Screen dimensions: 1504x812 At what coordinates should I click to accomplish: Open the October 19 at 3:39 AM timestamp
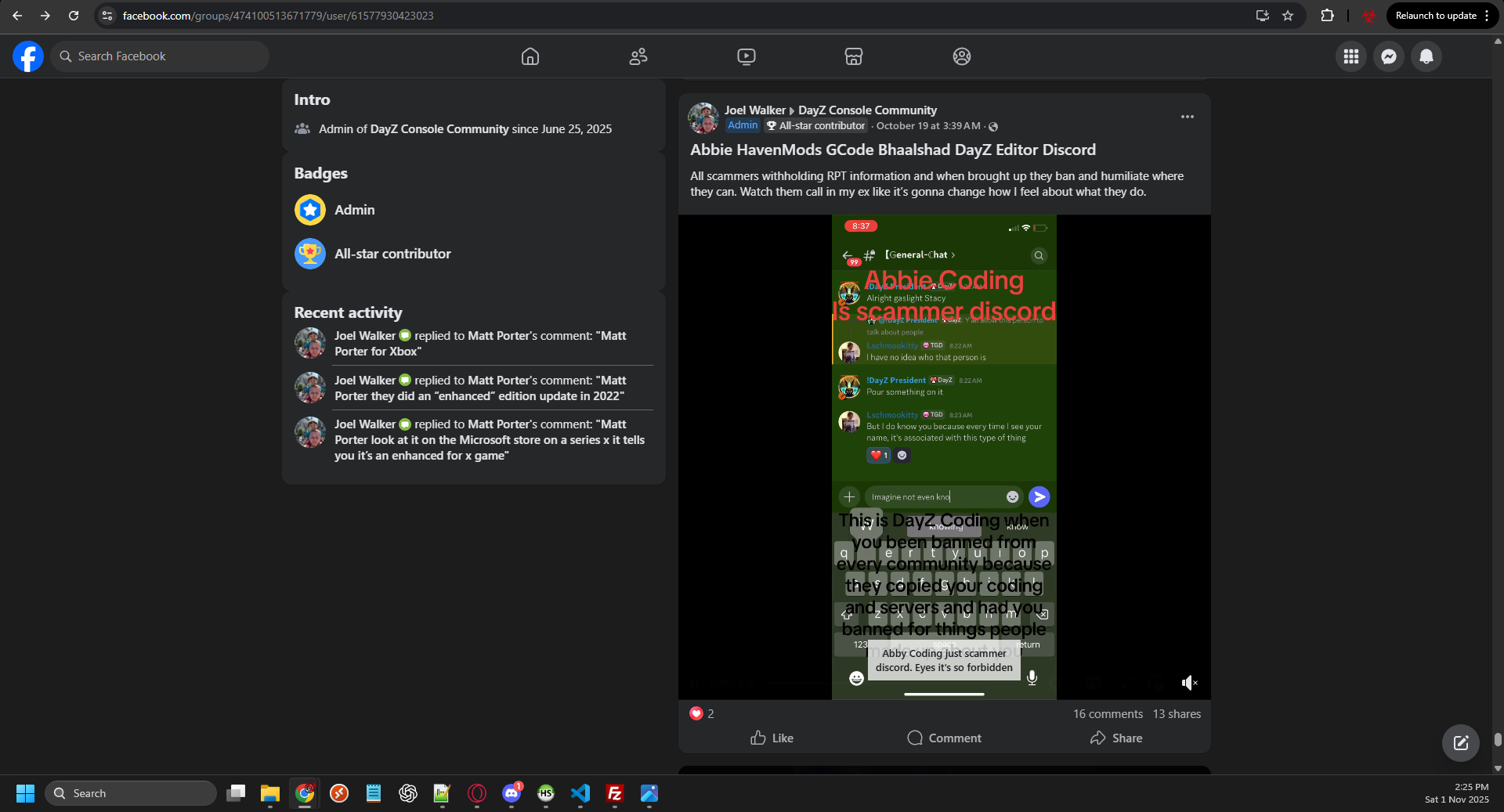(928, 126)
